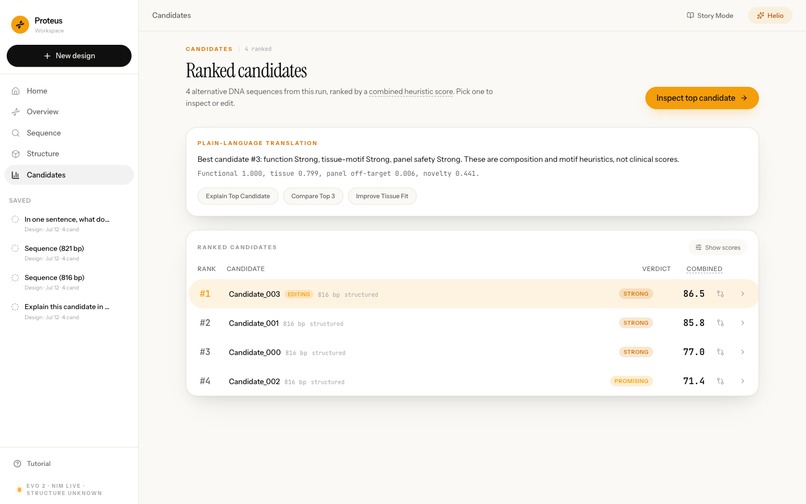
Task: Click the Candidates bar-chart icon
Action: click(16, 175)
